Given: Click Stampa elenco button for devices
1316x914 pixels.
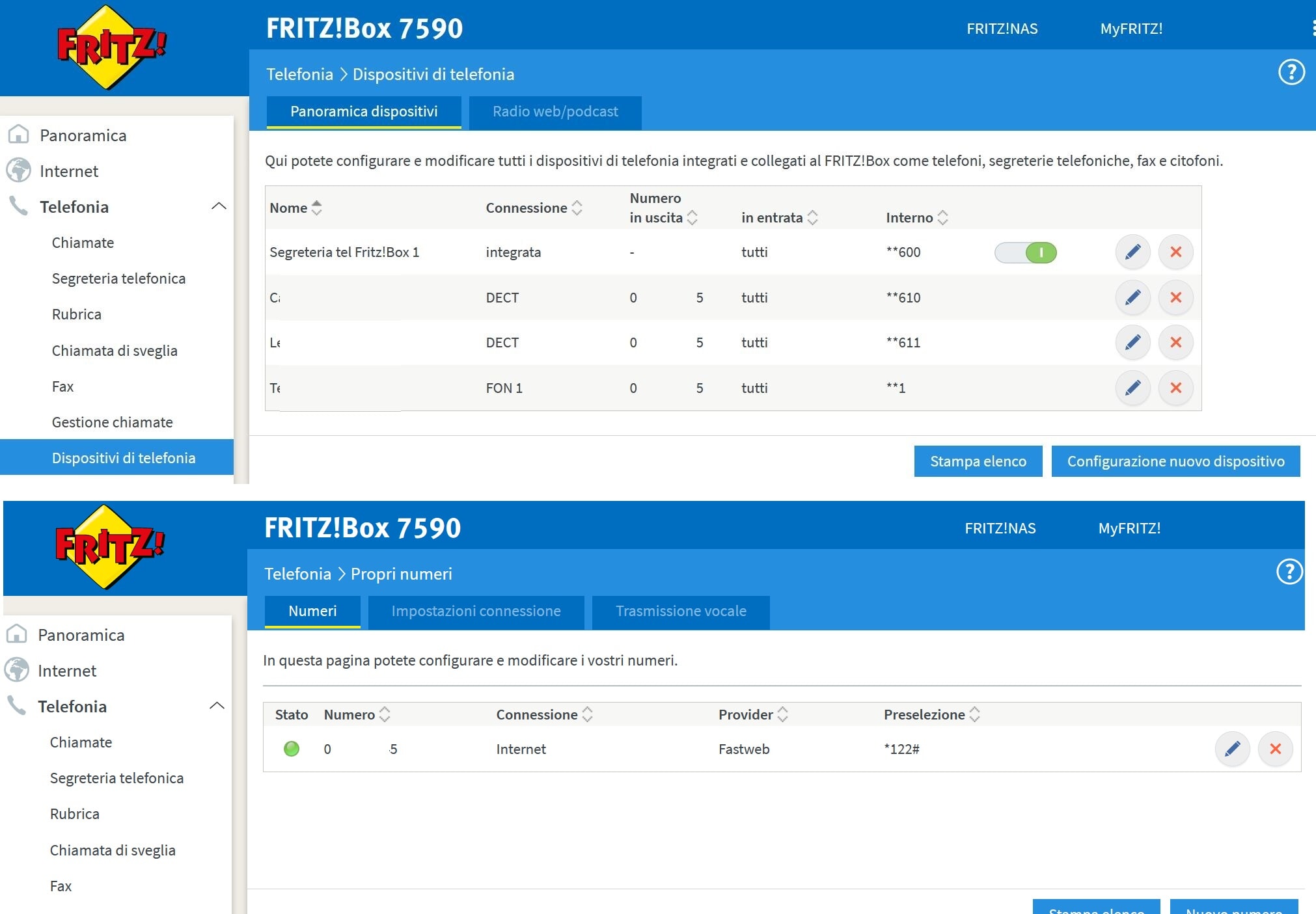Looking at the screenshot, I should click(x=978, y=461).
